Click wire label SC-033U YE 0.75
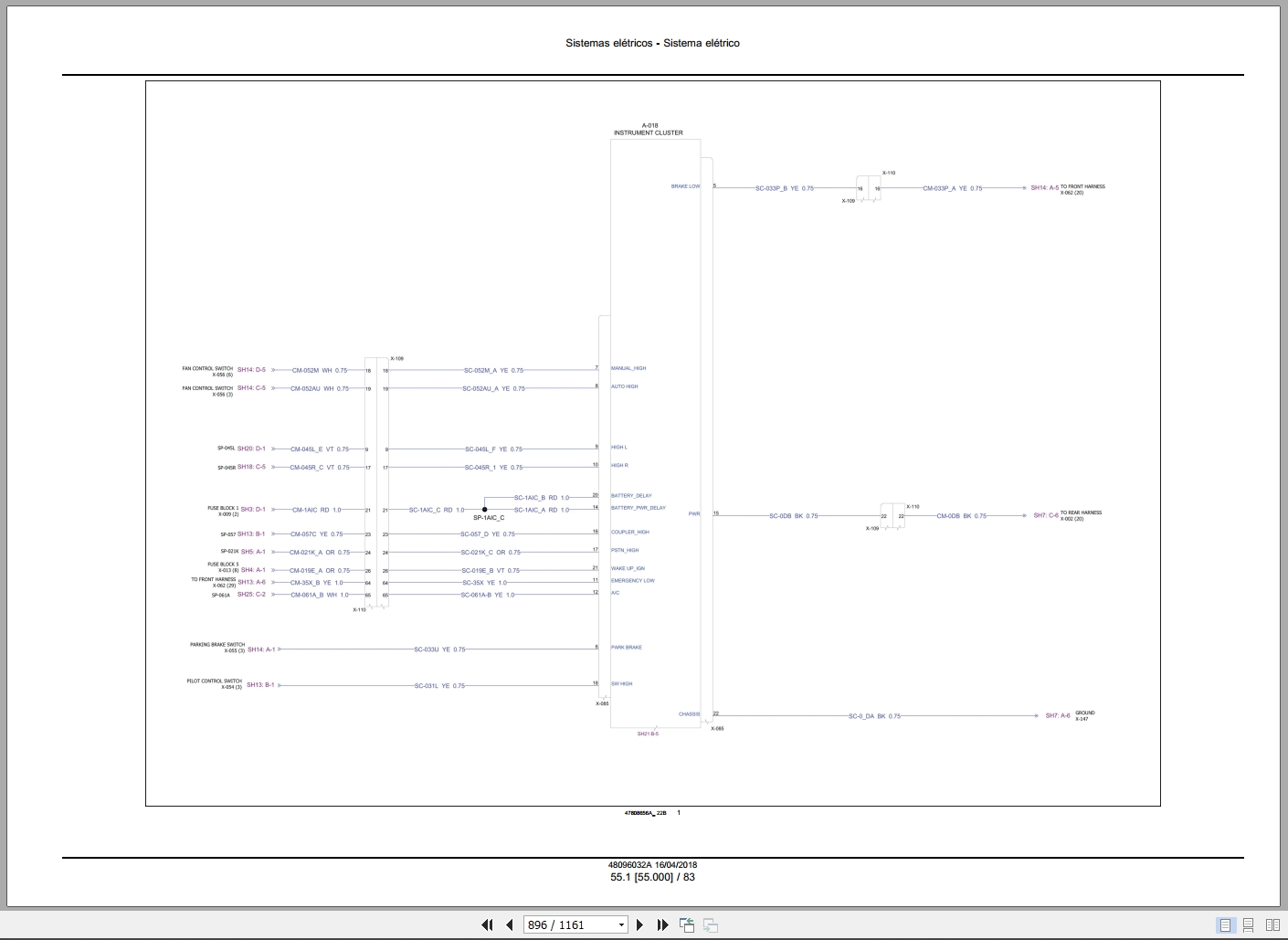Image resolution: width=1288 pixels, height=940 pixels. 439,650
